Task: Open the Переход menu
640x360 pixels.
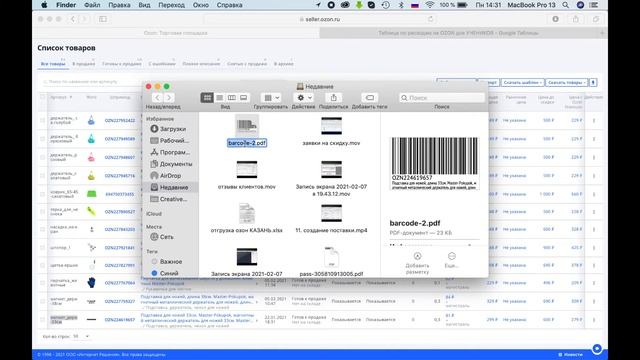Action: [171, 5]
